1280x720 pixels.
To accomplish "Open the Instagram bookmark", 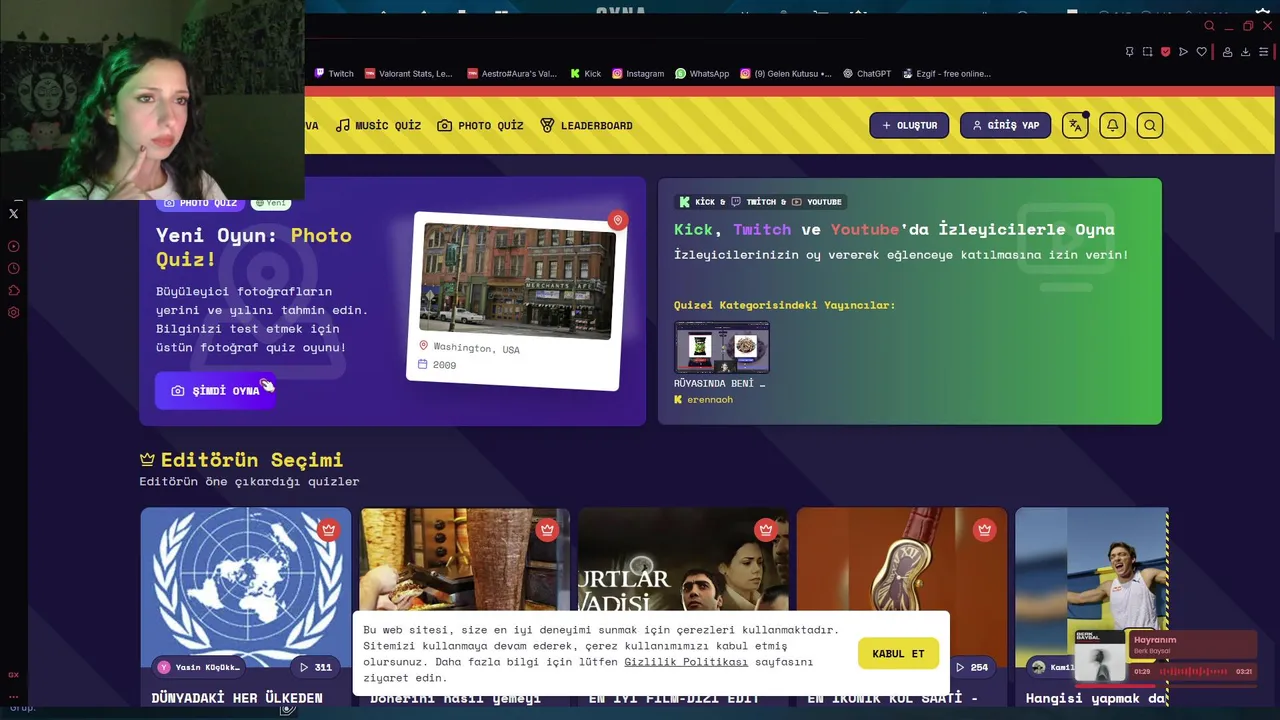I will point(638,73).
